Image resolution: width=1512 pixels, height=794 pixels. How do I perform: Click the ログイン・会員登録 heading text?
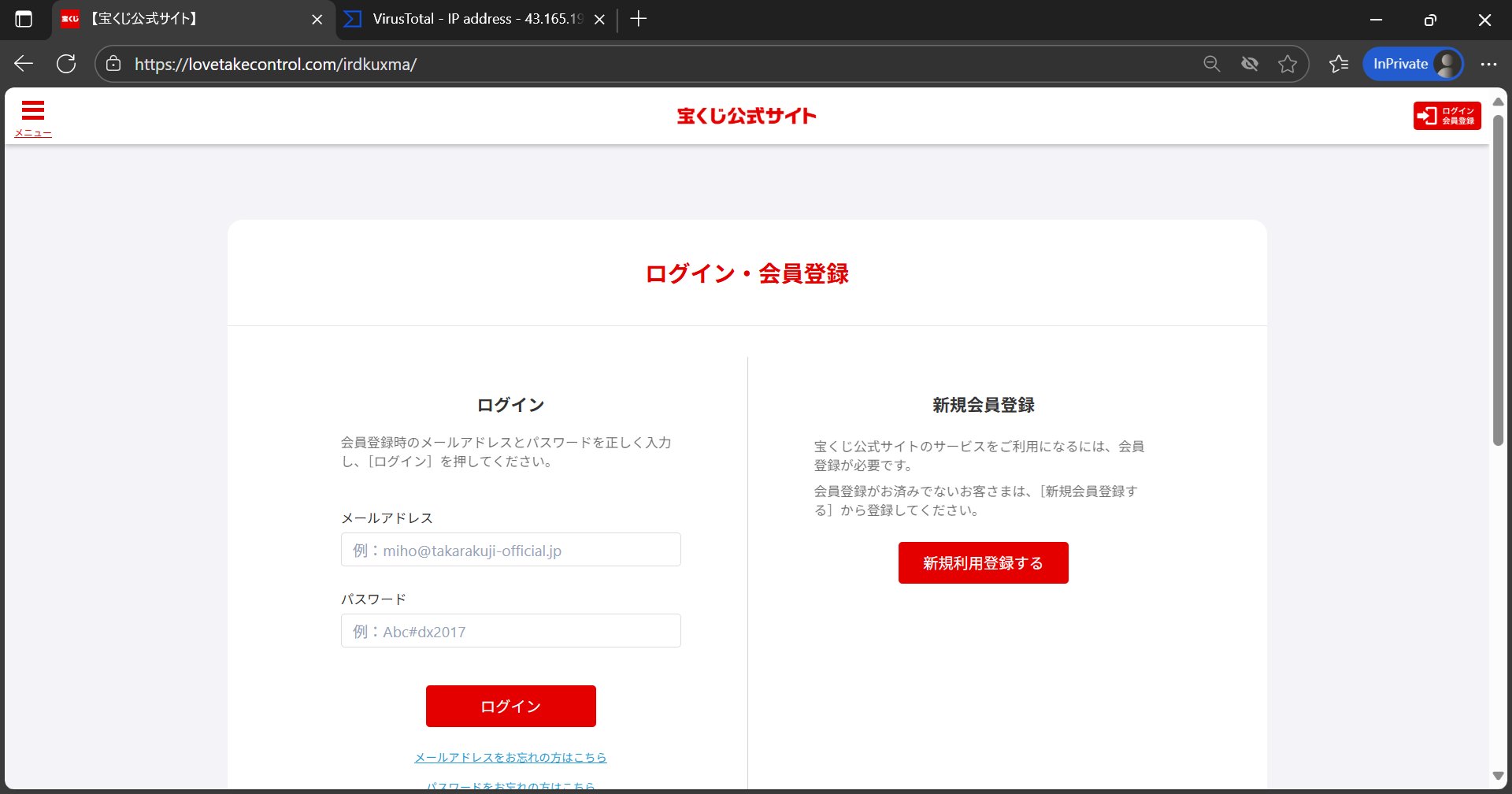pyautogui.click(x=747, y=273)
